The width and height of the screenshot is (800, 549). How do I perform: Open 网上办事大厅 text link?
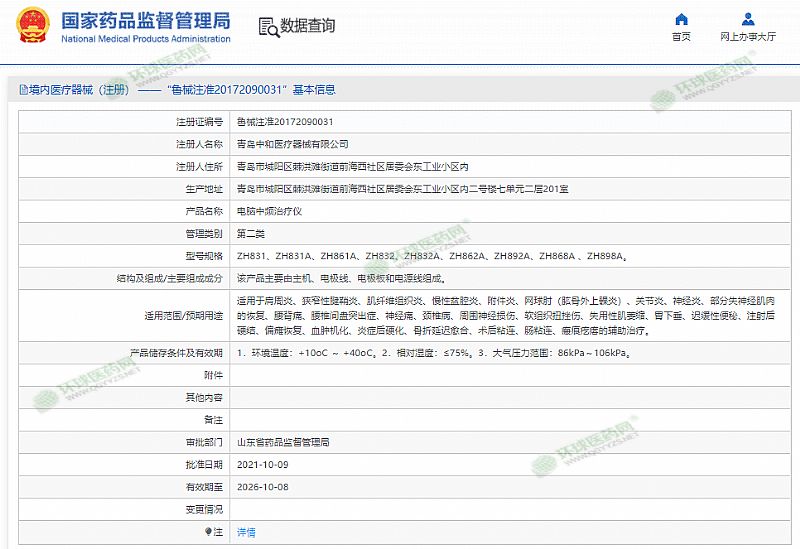[748, 36]
